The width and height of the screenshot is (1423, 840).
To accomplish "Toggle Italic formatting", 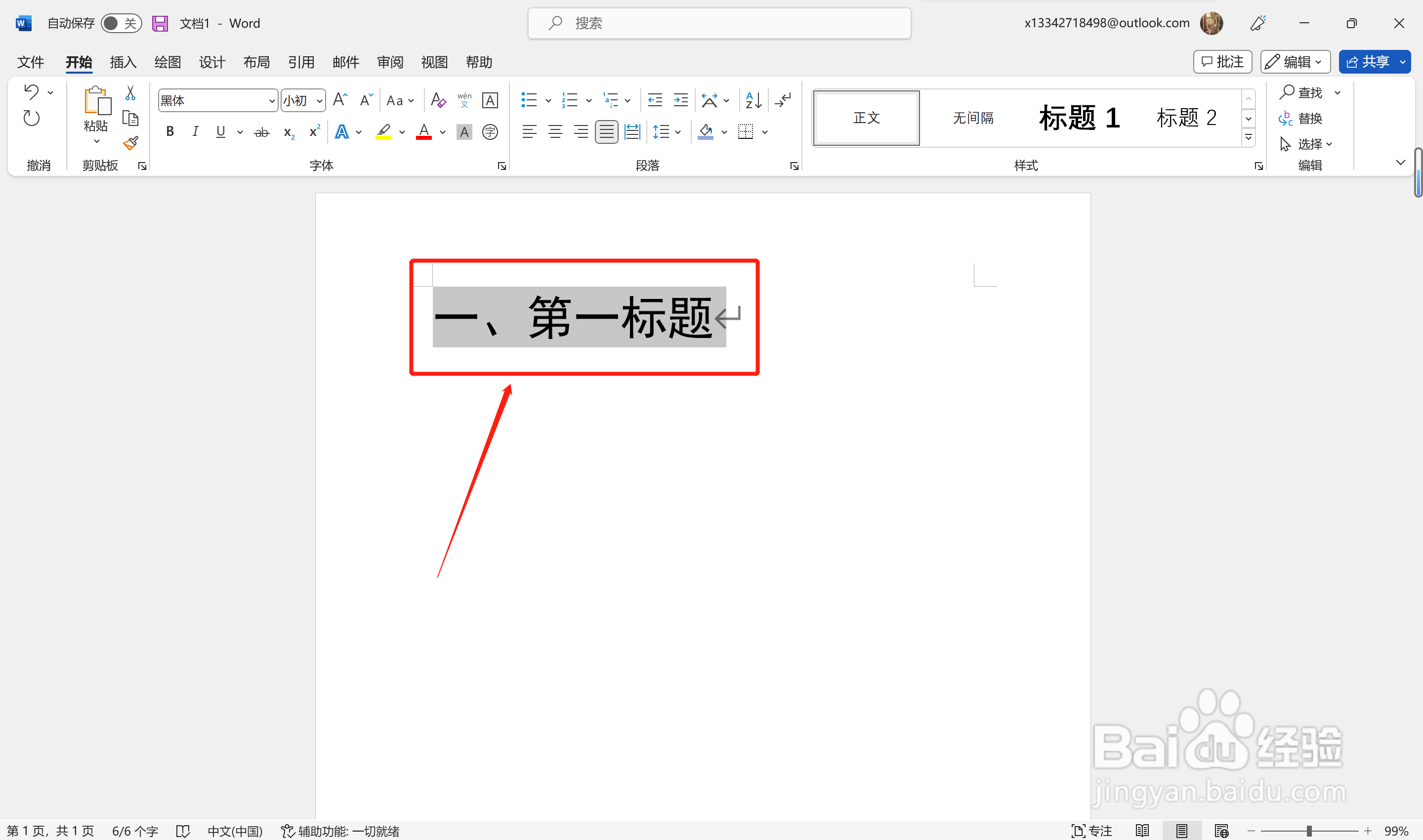I will click(x=195, y=132).
